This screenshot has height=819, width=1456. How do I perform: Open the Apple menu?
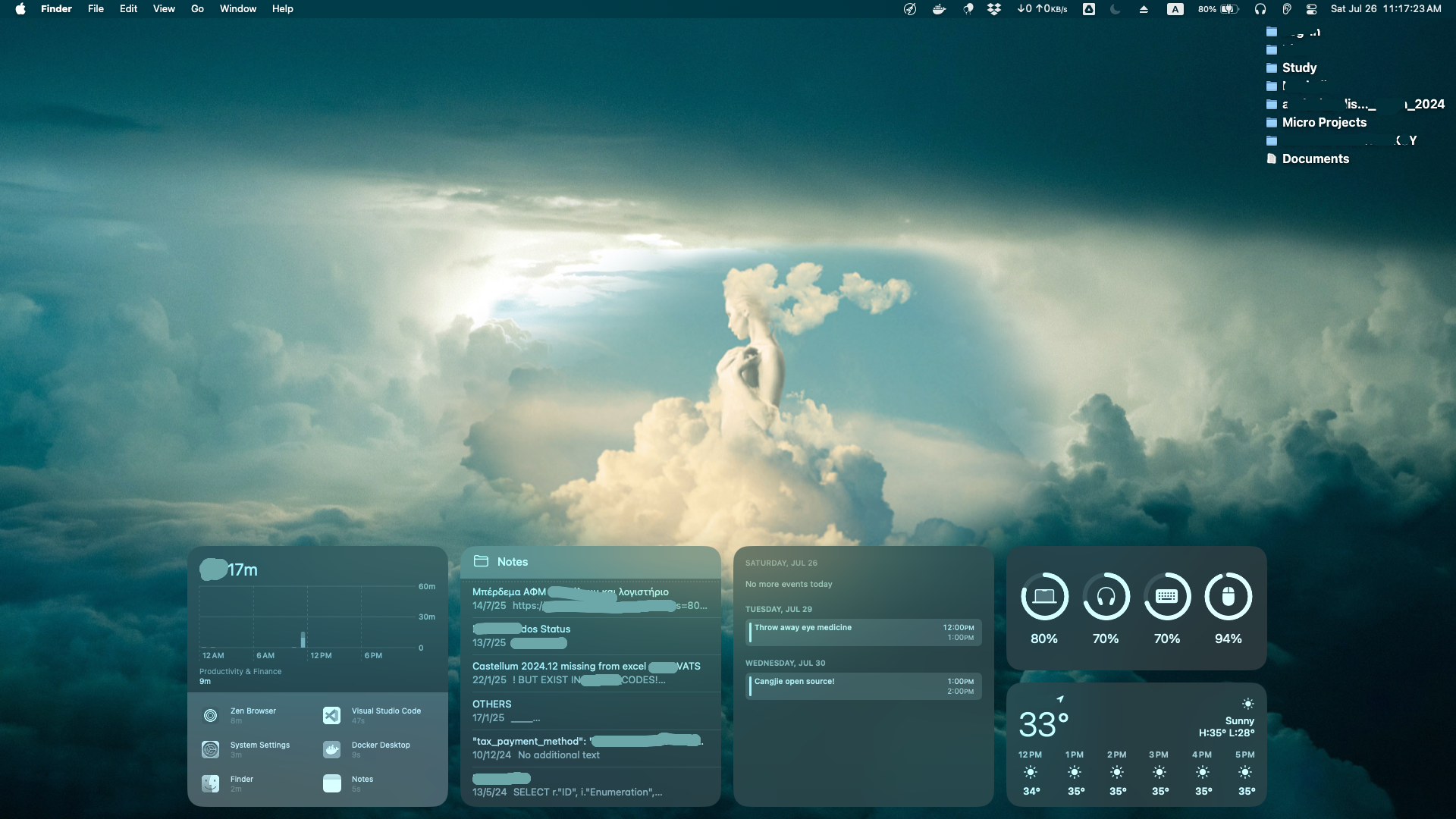click(x=20, y=9)
